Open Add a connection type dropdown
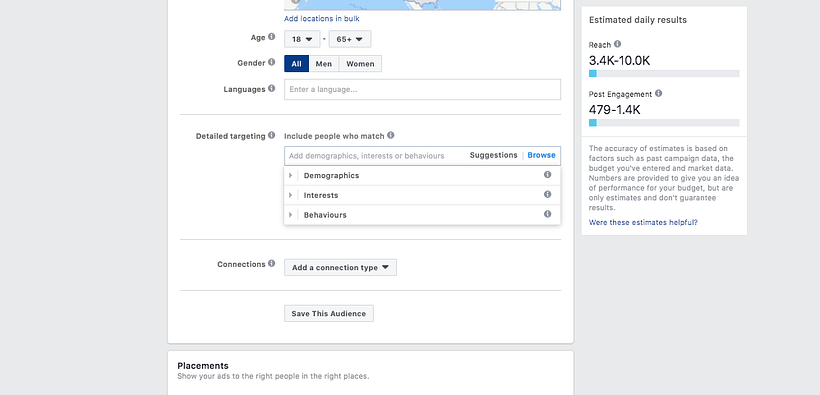 click(x=340, y=267)
